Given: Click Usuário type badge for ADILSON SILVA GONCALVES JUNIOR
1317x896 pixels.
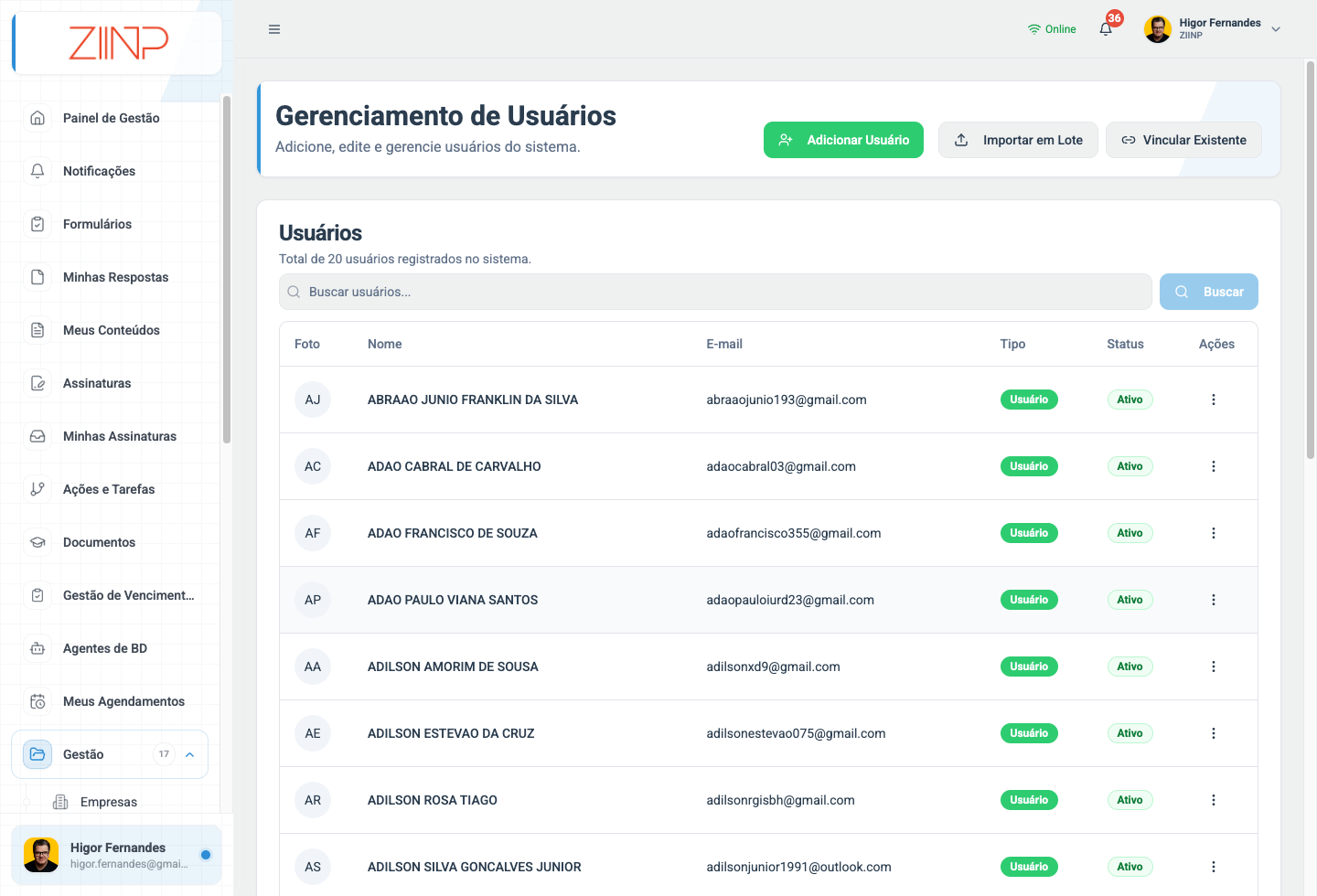Looking at the screenshot, I should 1029,867.
